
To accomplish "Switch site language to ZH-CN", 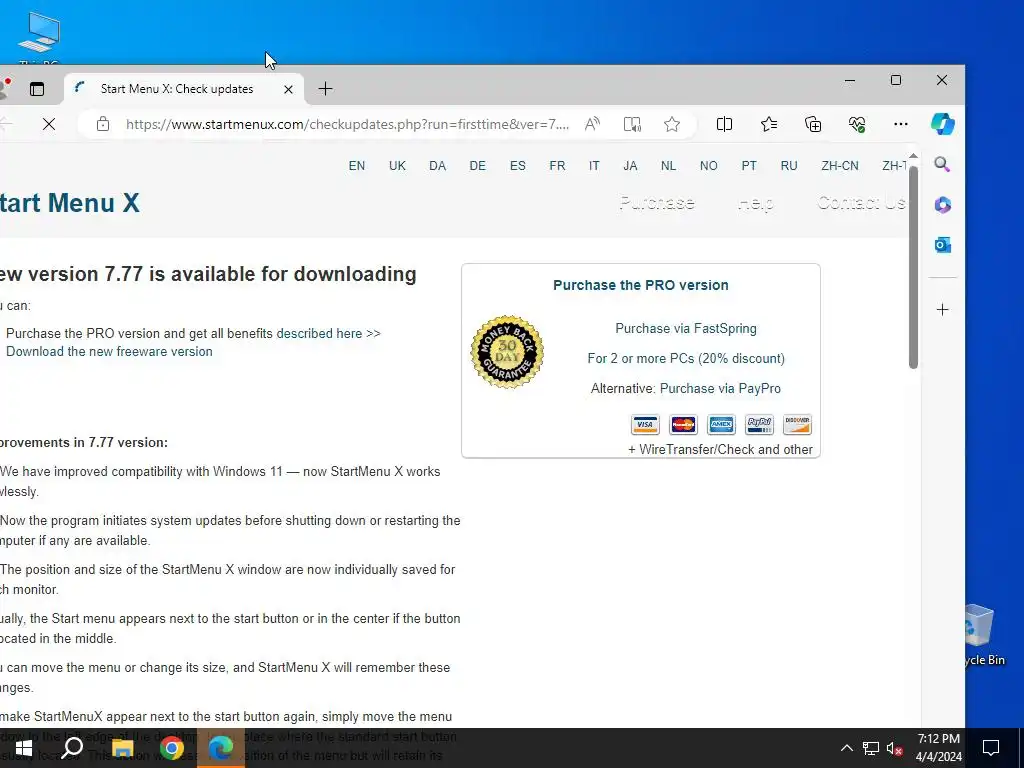I will coord(840,166).
